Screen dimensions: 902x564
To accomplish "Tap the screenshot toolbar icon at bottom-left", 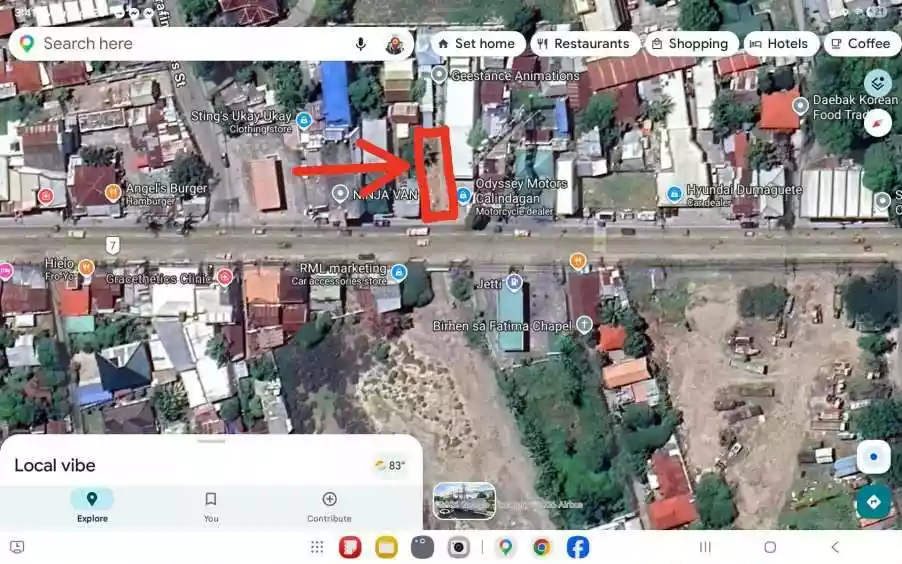I will (17, 547).
